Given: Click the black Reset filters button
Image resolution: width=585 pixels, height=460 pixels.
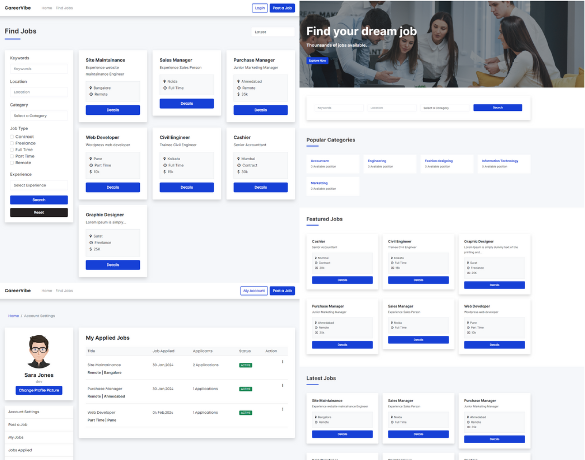Looking at the screenshot, I should 39,212.
